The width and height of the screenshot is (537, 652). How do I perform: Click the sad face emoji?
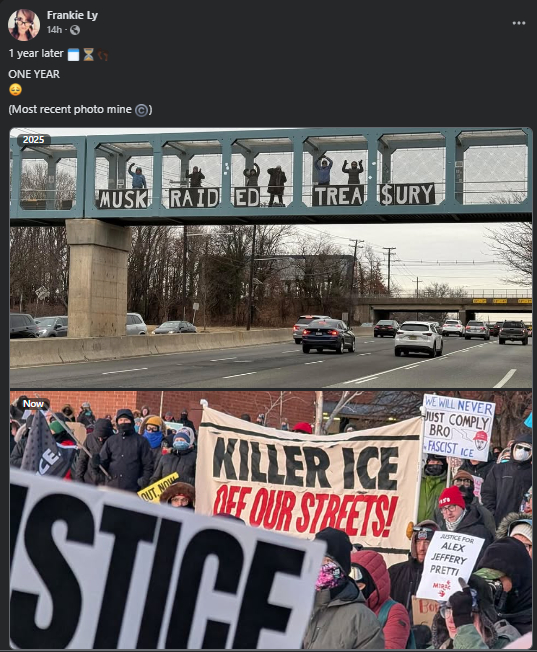[x=15, y=90]
